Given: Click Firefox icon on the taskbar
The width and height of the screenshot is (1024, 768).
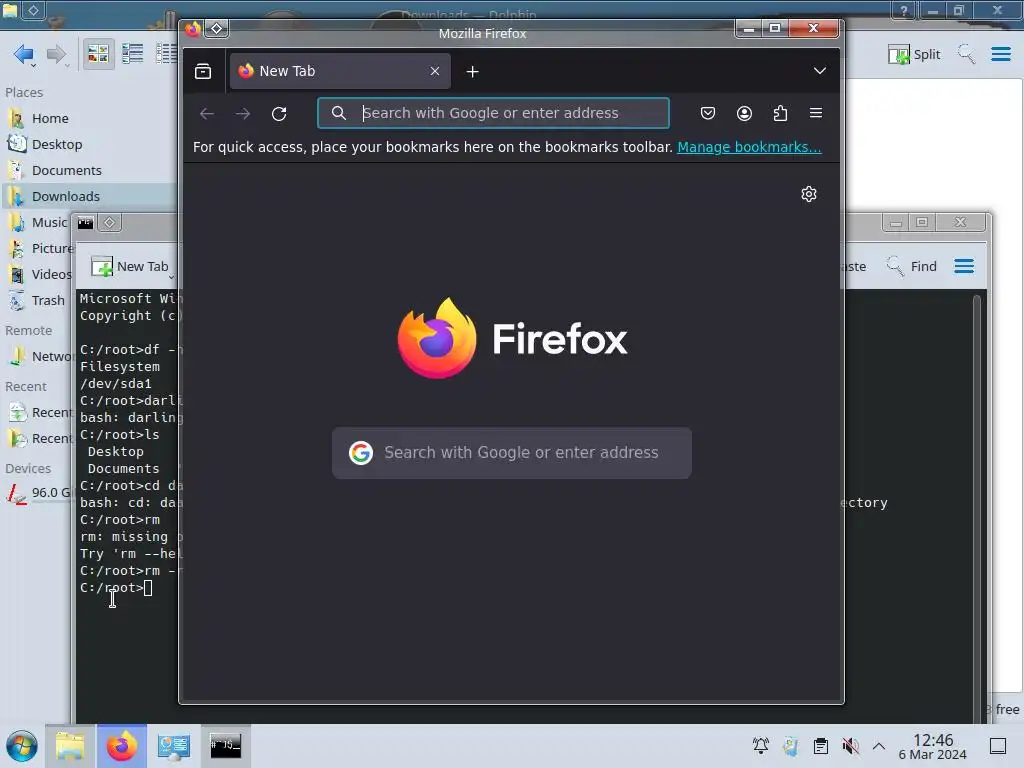Looking at the screenshot, I should point(122,746).
